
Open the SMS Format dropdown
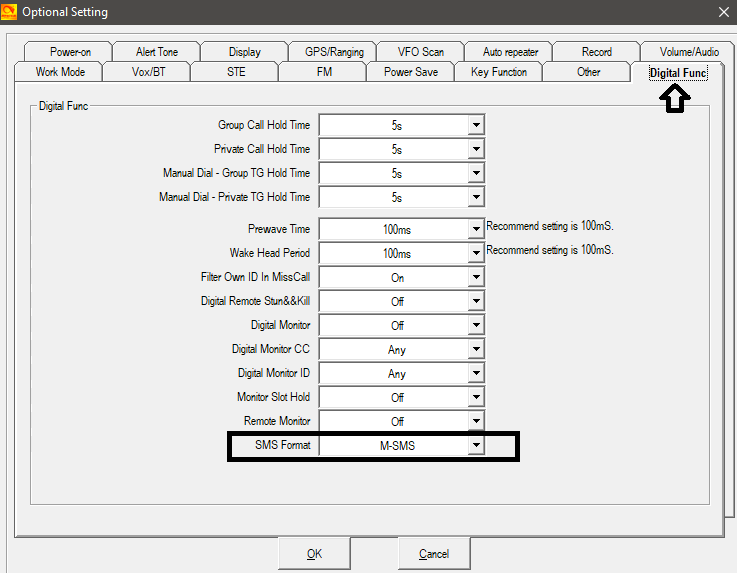click(x=476, y=445)
